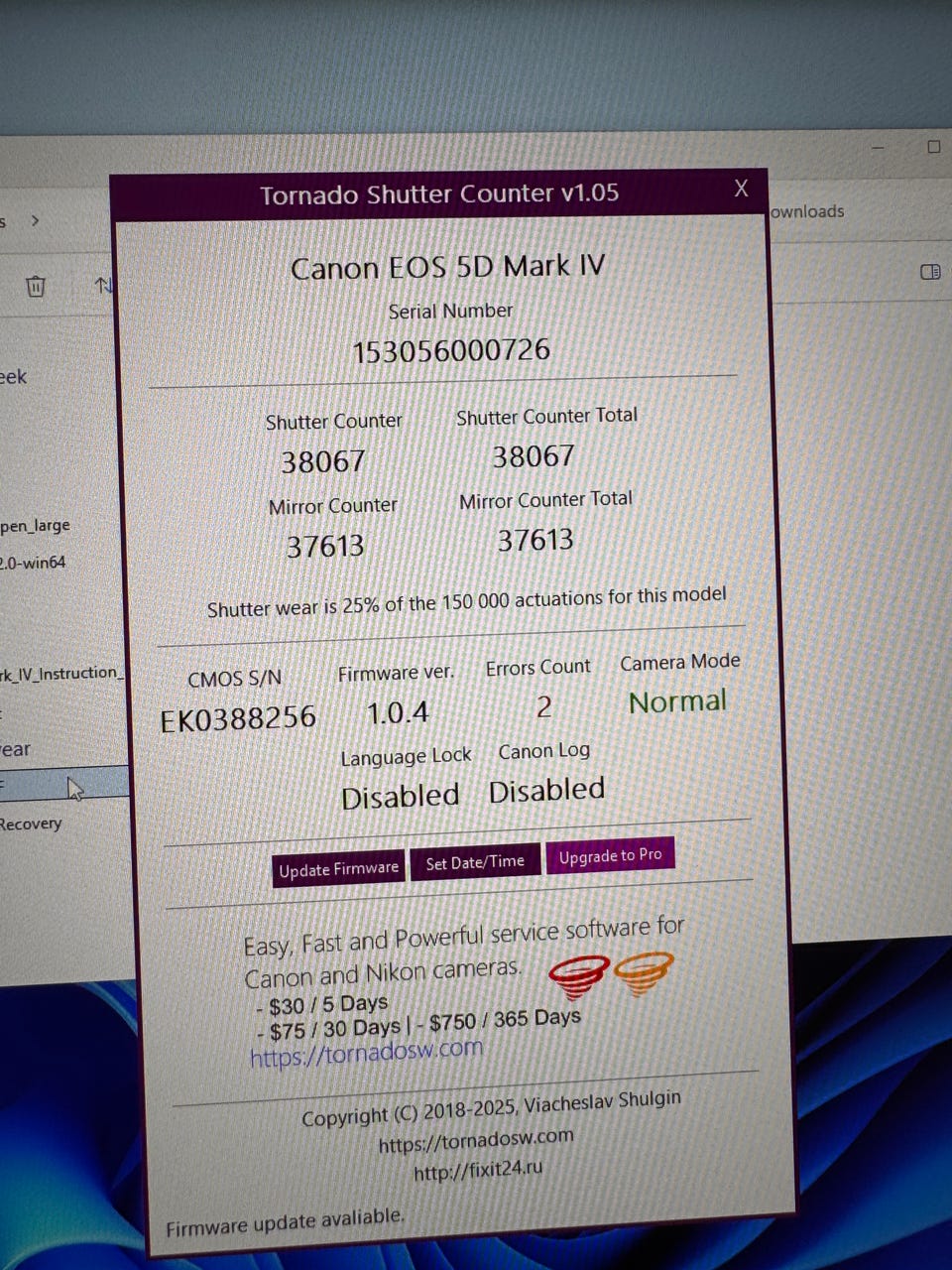Expand the breadcrumb chevron in File Explorer
This screenshot has height=1270, width=952.
click(36, 220)
